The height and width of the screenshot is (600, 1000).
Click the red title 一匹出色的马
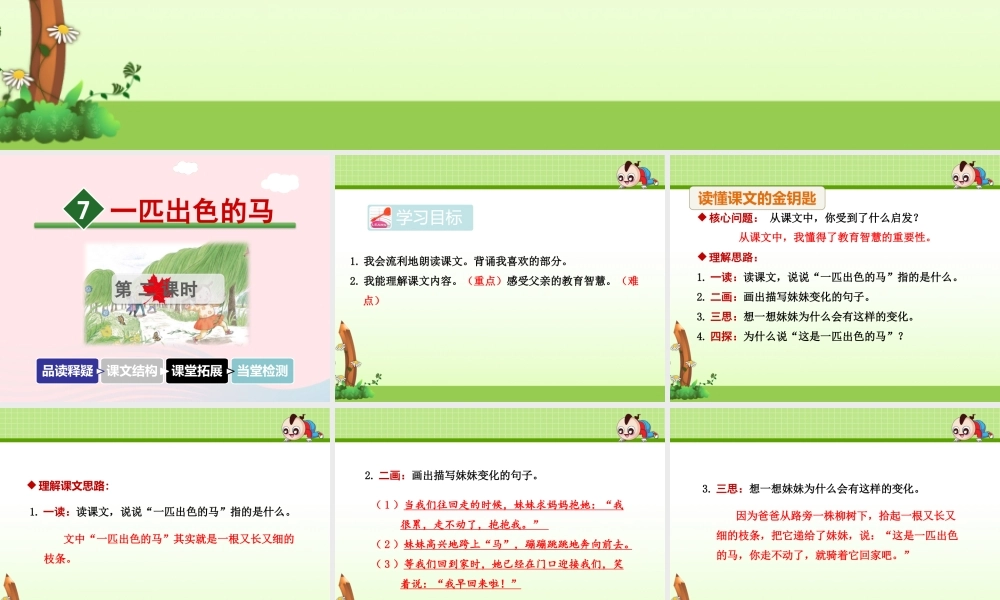pyautogui.click(x=192, y=210)
